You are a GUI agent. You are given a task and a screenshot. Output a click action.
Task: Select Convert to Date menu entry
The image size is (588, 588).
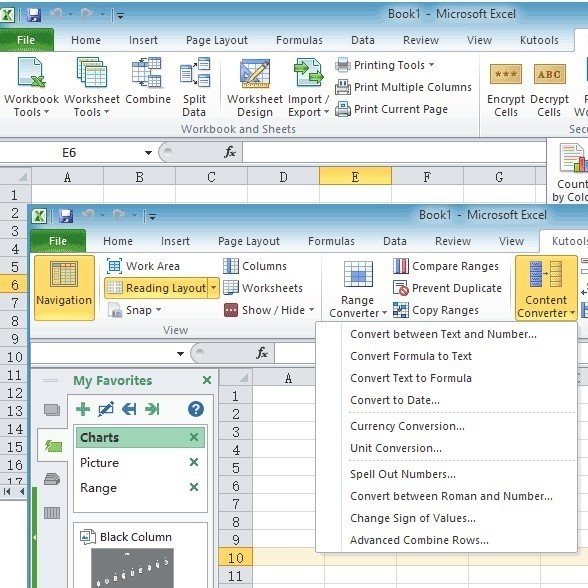click(446, 400)
